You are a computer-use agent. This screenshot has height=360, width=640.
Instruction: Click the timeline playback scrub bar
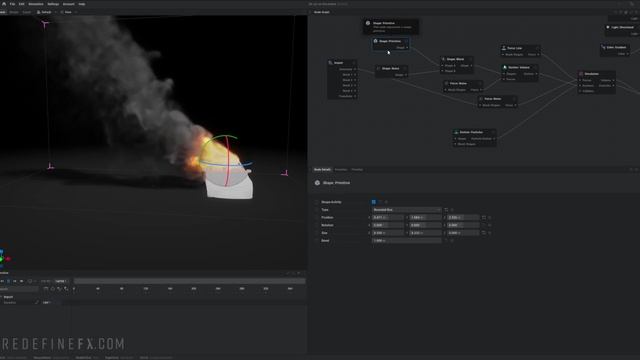point(189,281)
